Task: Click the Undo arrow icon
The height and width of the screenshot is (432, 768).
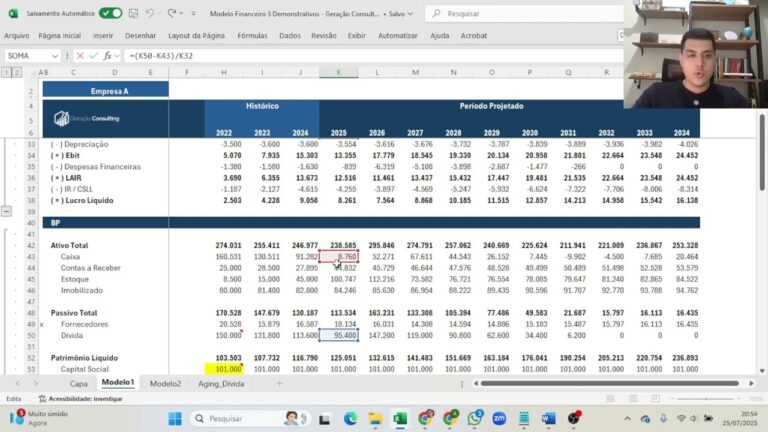Action: tap(150, 14)
